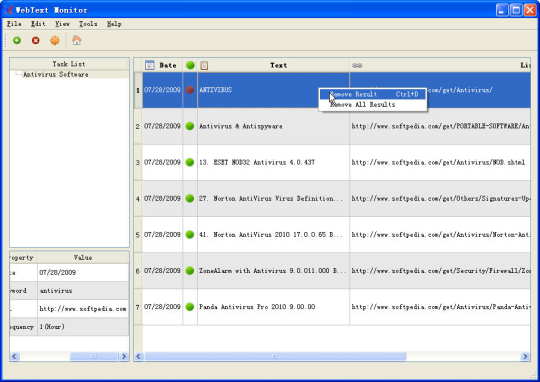Image resolution: width=540 pixels, height=382 pixels.
Task: Click the Panda Antivirus Pro 2010 cell
Action: click(273, 307)
